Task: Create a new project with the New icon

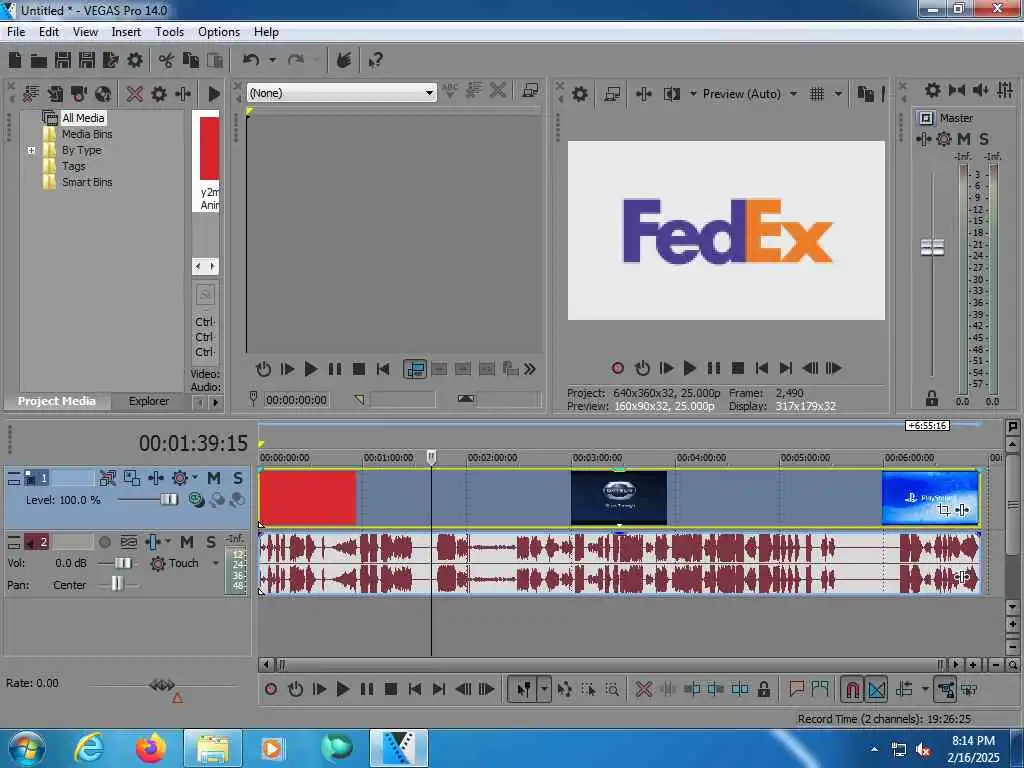Action: coord(15,61)
